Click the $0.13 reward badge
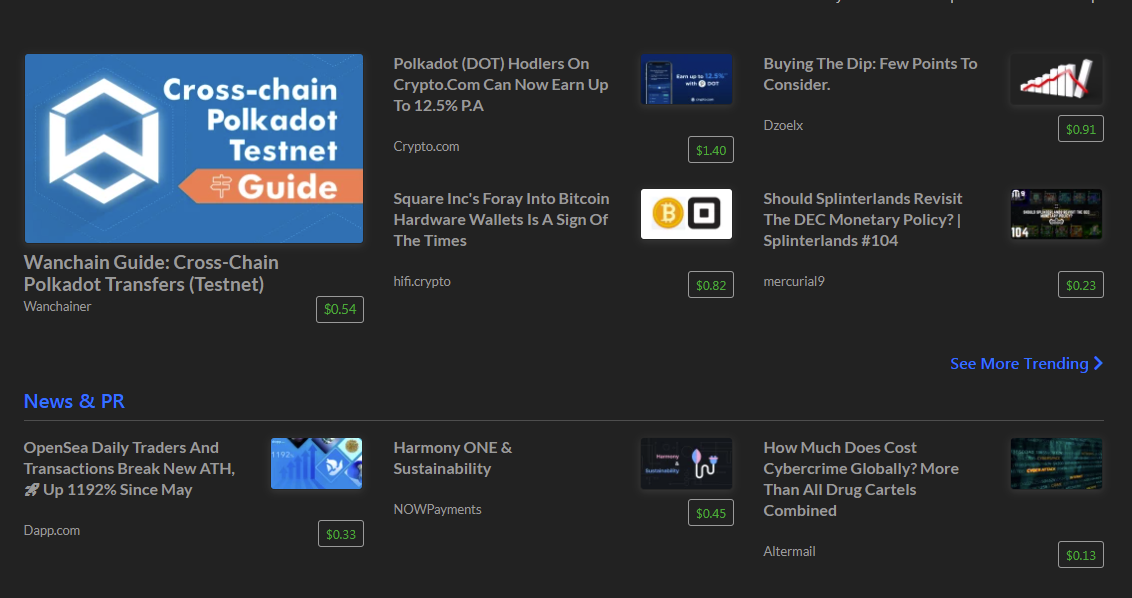This screenshot has height=598, width=1132. coord(1081,555)
